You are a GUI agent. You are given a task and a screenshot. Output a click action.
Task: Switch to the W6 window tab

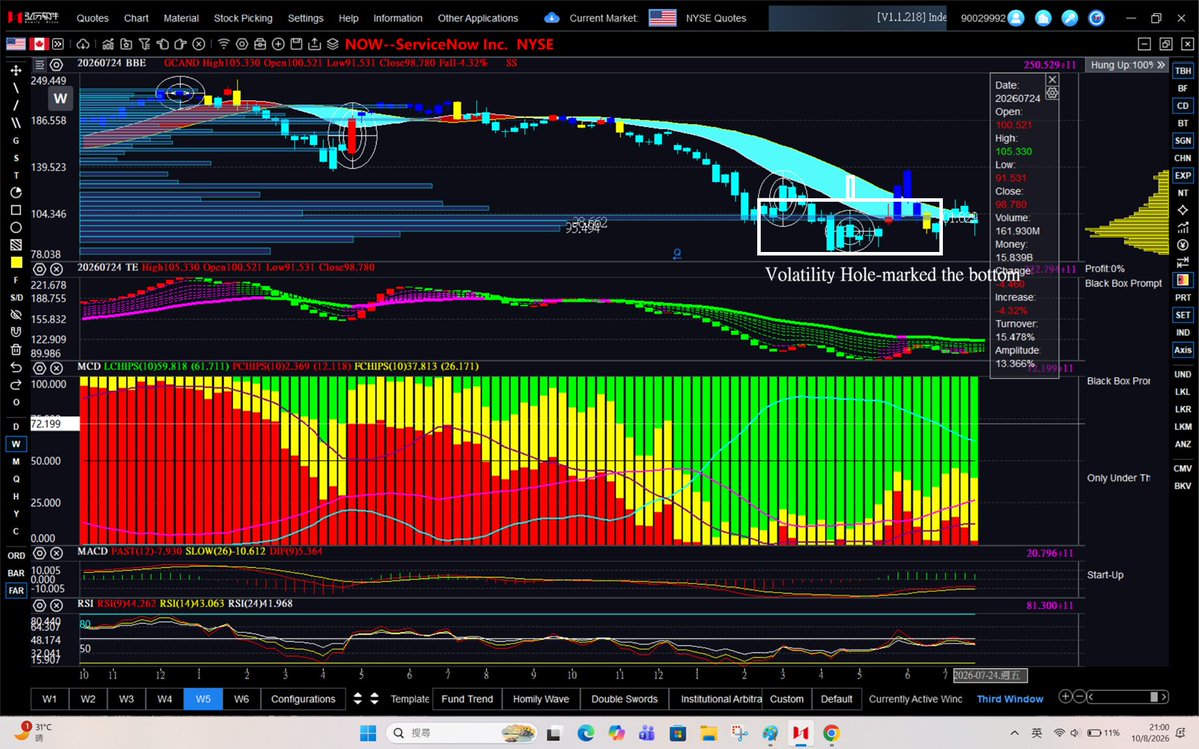pos(242,699)
